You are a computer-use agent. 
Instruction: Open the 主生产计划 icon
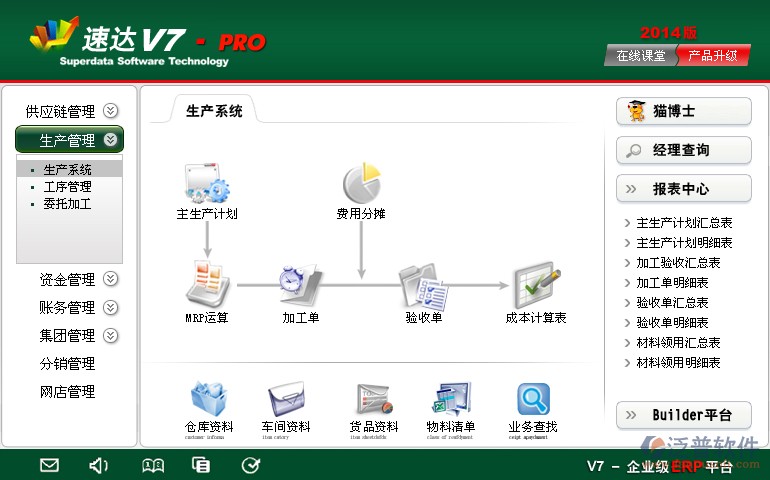point(207,184)
